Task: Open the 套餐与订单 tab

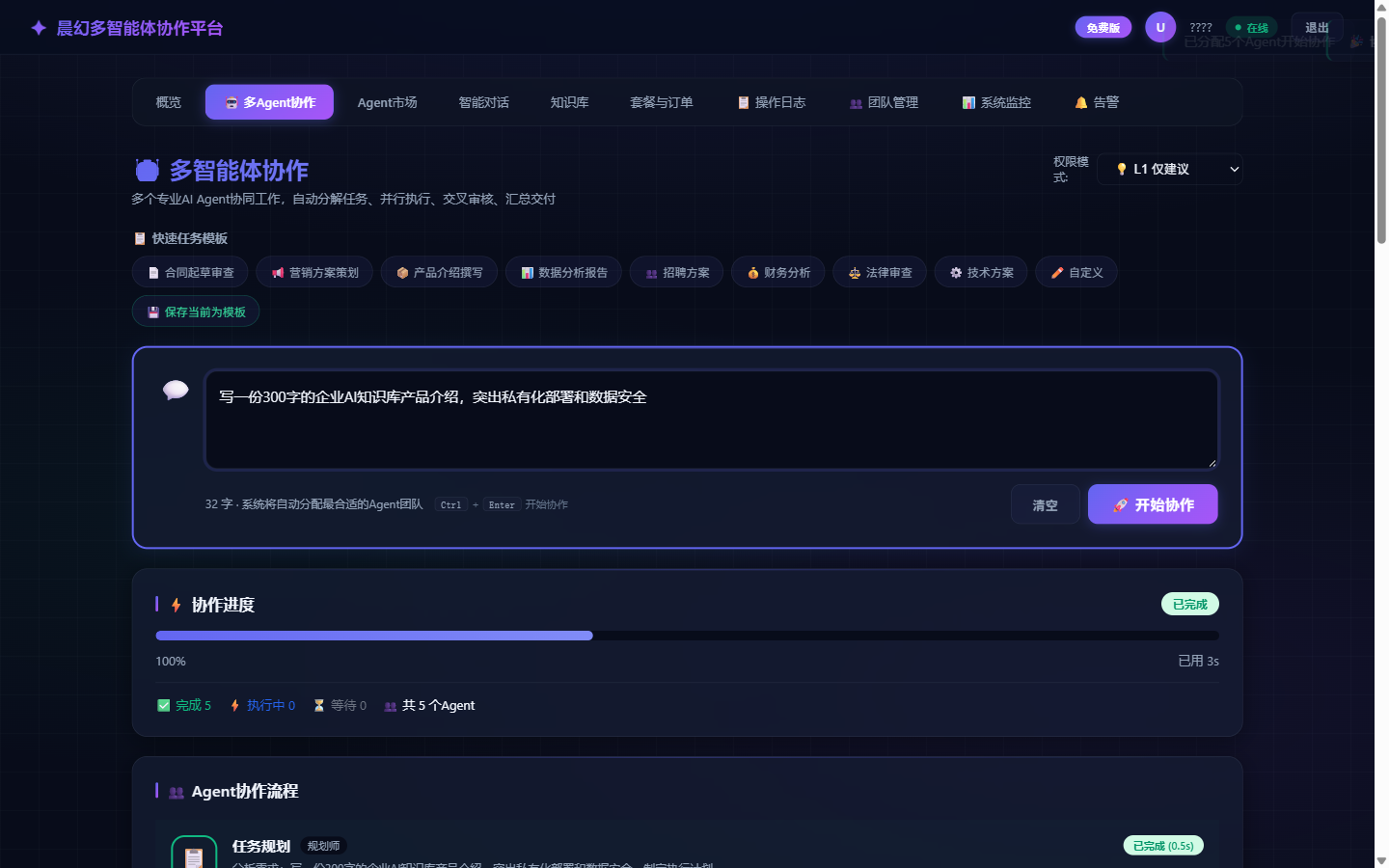Action: pyautogui.click(x=662, y=102)
